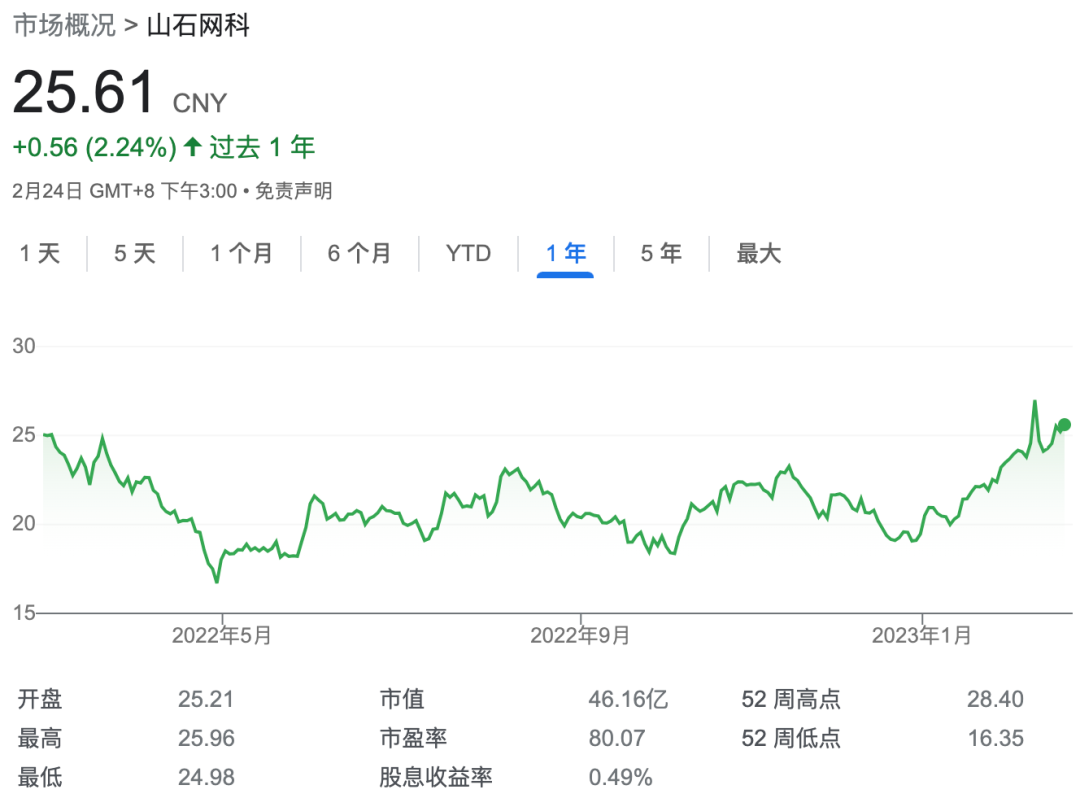Switch to the 6 个月 range tab
The width and height of the screenshot is (1080, 807).
[360, 253]
